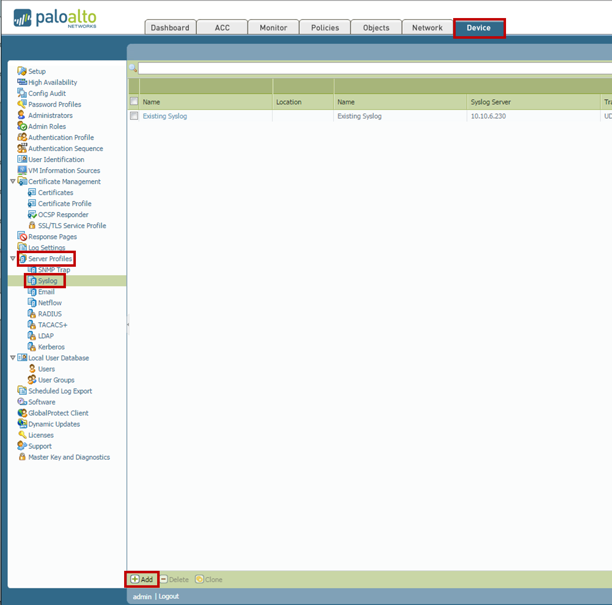
Task: Open the GlobalProtect Client icon
Action: point(22,413)
